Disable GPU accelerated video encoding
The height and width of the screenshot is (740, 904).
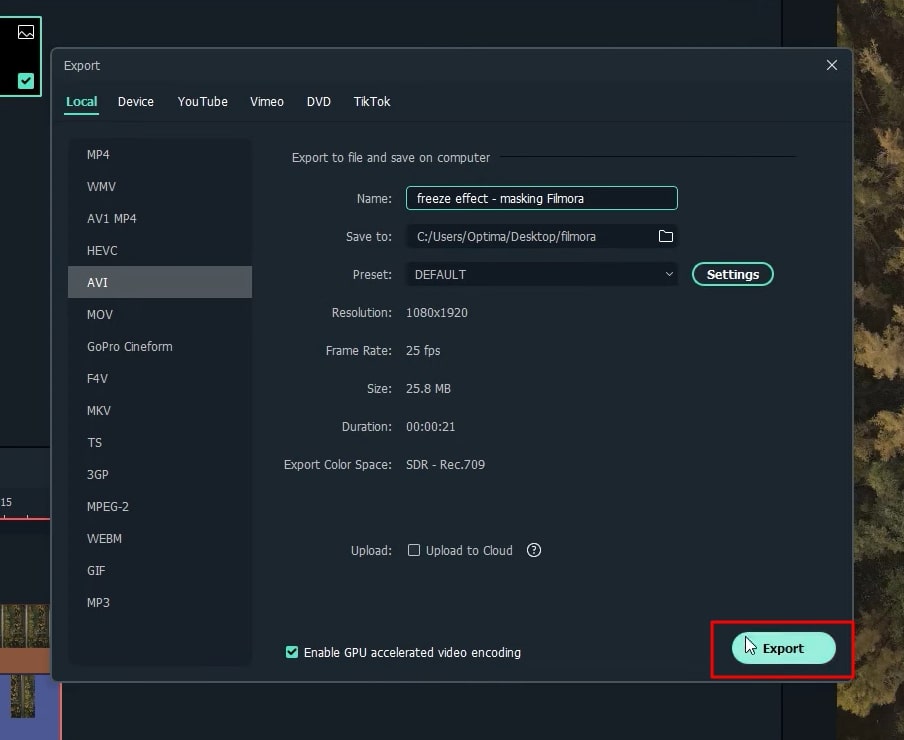pos(292,652)
